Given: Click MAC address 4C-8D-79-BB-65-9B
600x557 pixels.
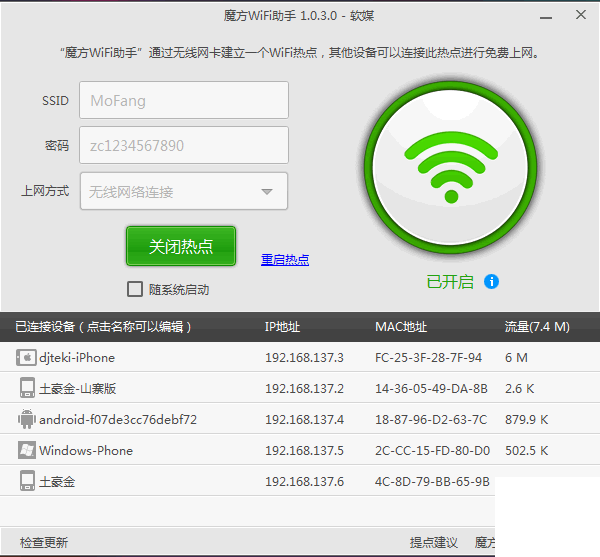Looking at the screenshot, I should (432, 481).
